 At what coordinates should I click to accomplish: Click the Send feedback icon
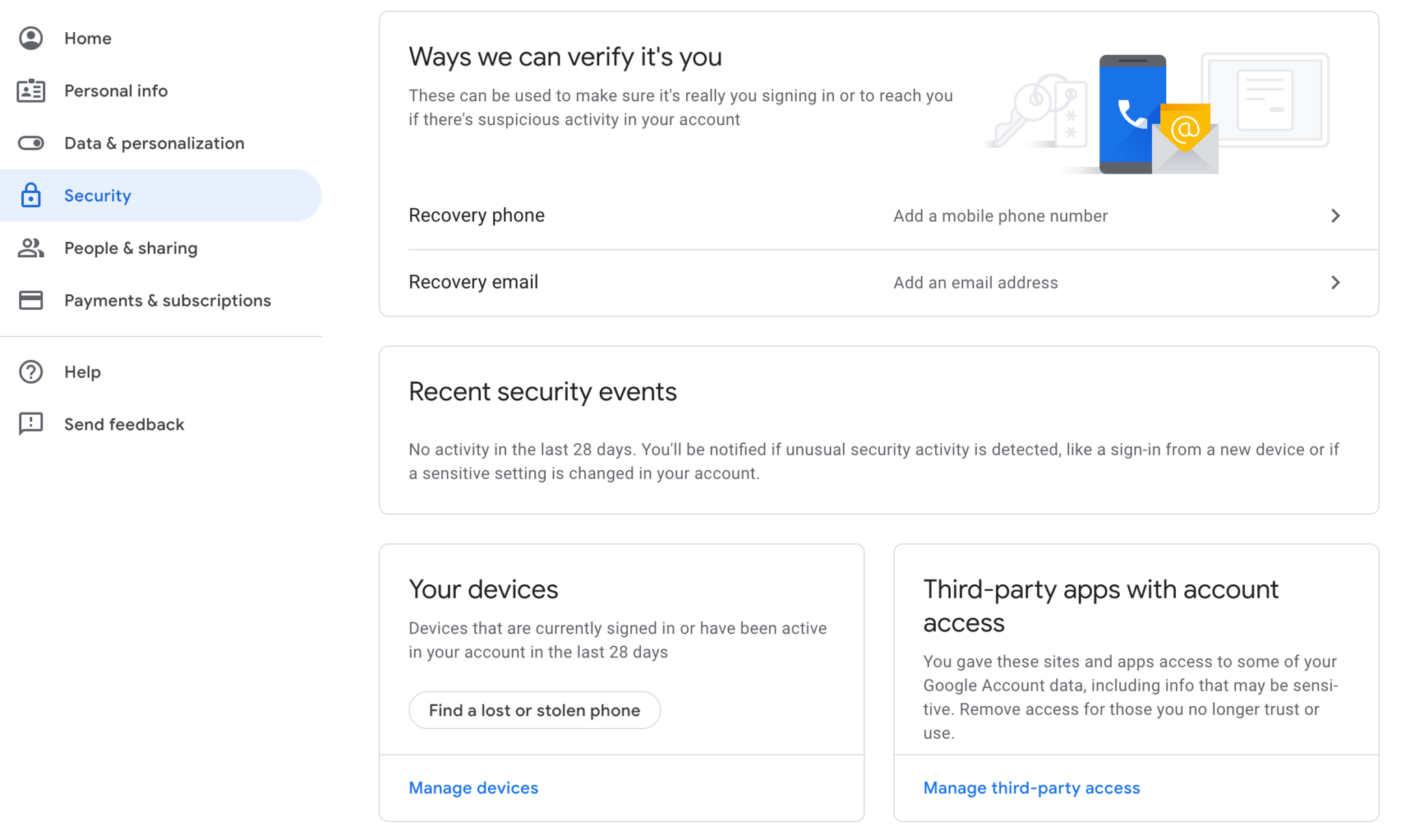[31, 423]
